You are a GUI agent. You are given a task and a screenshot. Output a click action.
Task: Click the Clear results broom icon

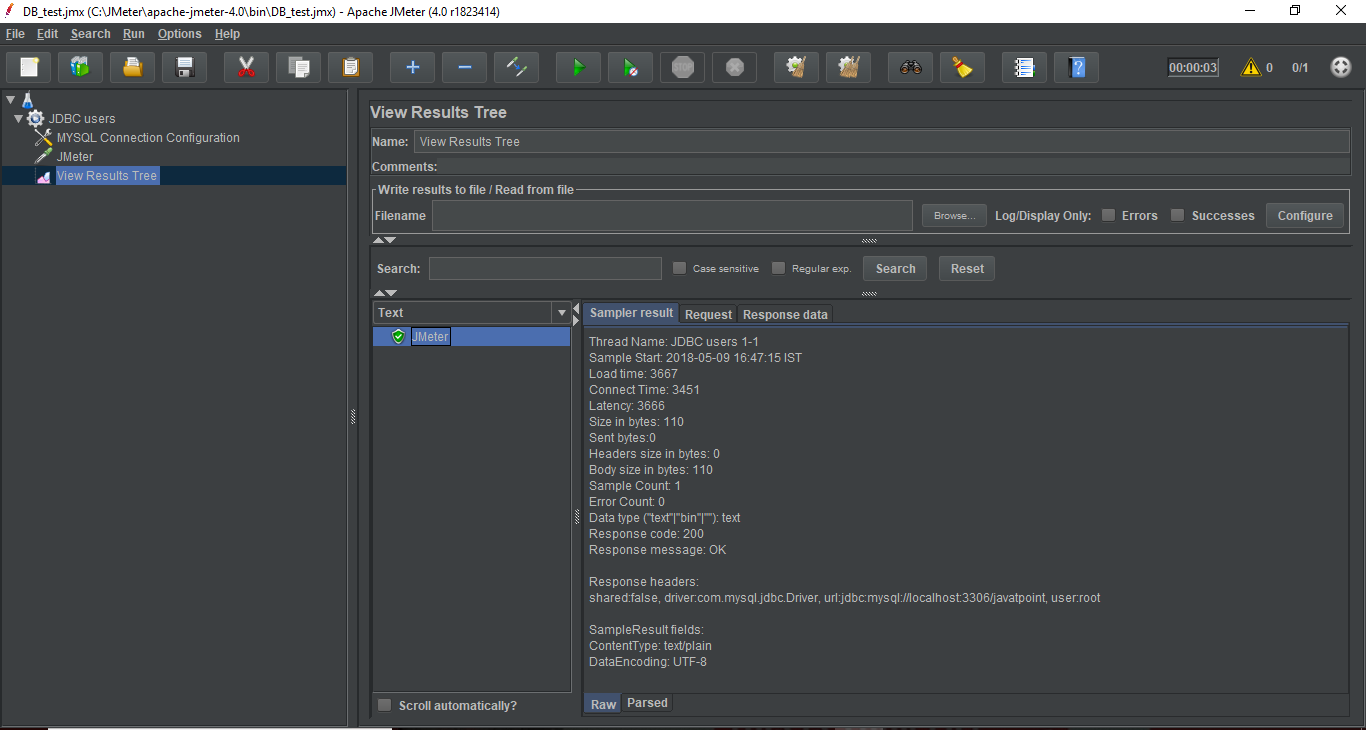click(x=796, y=68)
